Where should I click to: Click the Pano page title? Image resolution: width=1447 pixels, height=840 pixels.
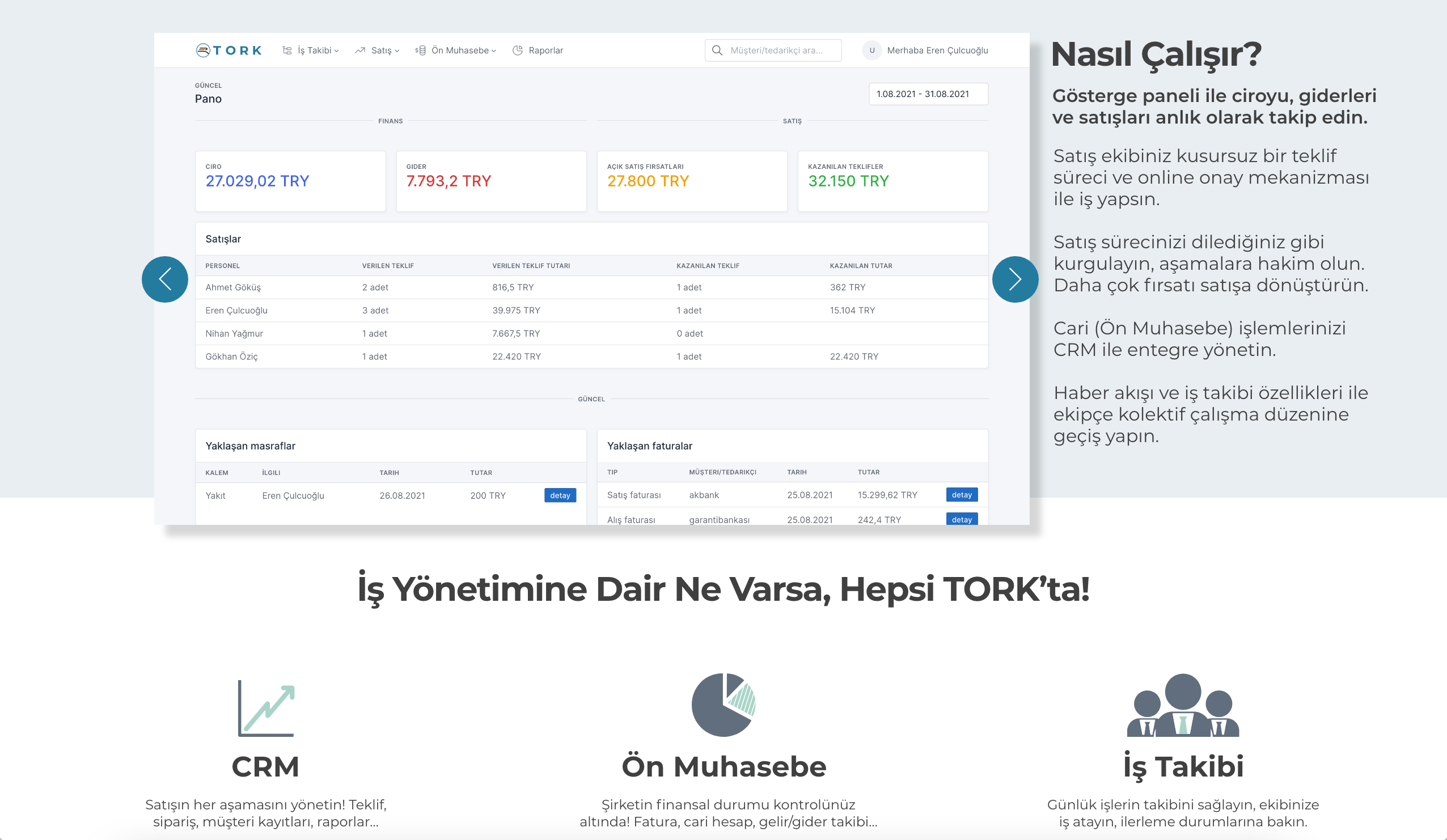(x=208, y=99)
